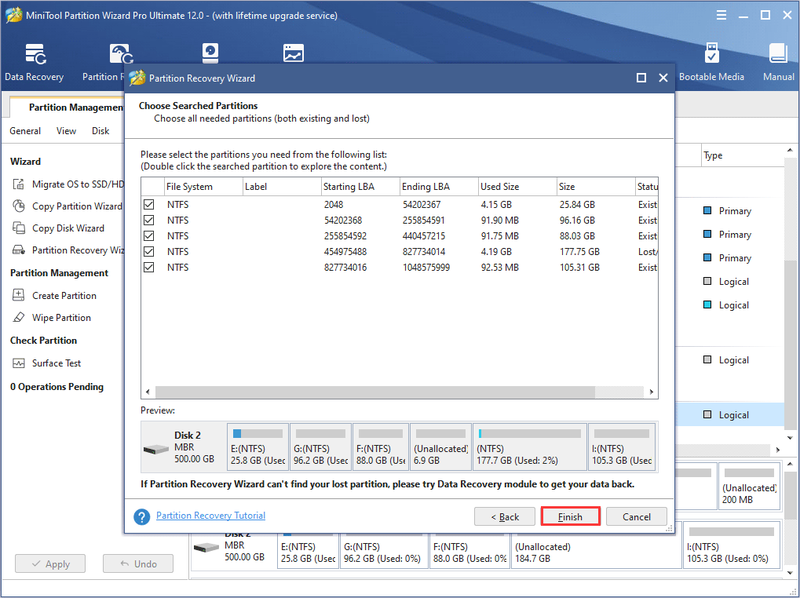Uncheck the partition starting at LBA 2048
This screenshot has width=800, height=598.
click(148, 205)
